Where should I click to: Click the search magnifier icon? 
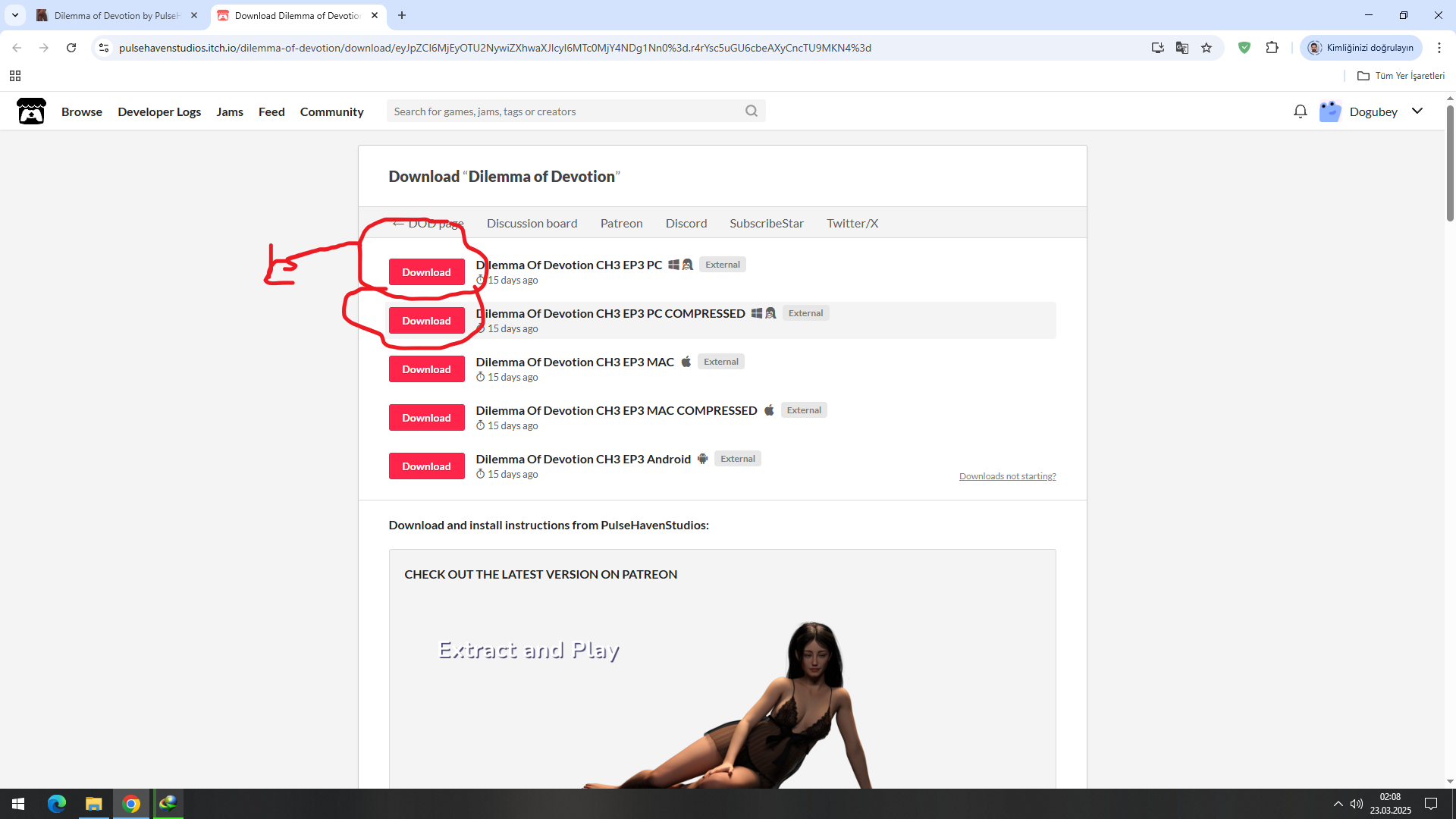pos(751,111)
